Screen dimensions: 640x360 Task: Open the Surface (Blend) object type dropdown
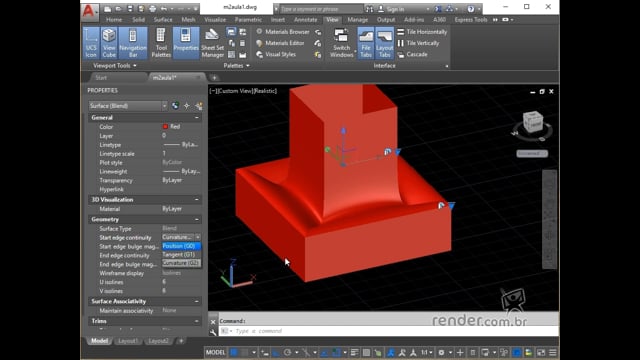coord(128,106)
